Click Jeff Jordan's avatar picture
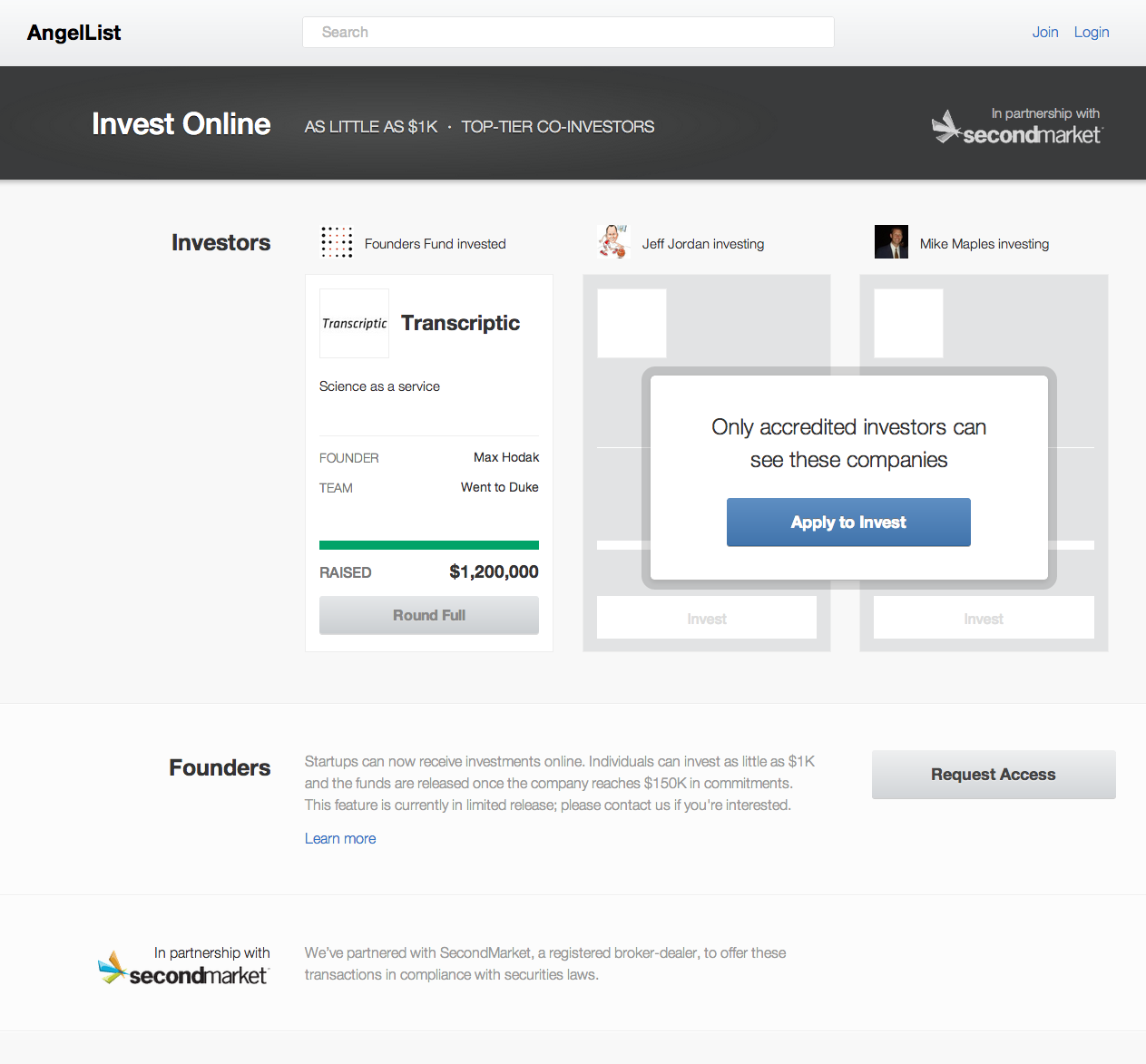 (x=614, y=242)
